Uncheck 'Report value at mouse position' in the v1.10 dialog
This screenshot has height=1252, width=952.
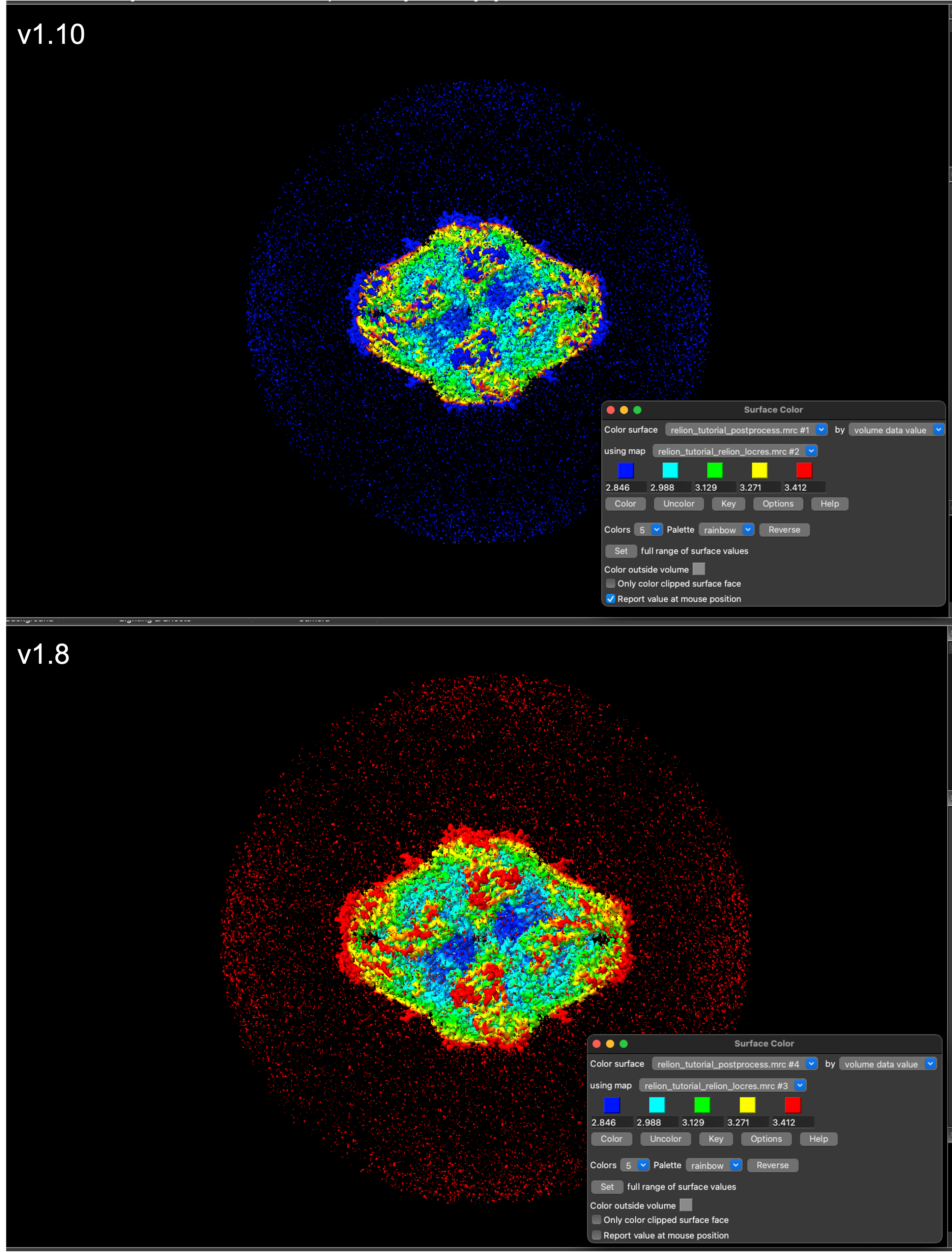(610, 599)
